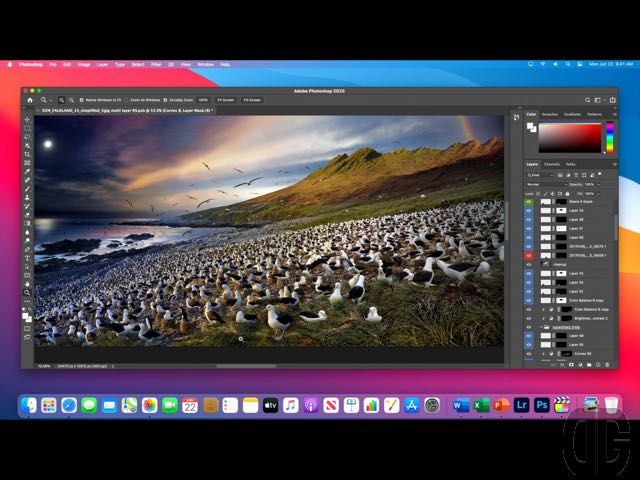Toggle Scrubby Zoom checkbox
The width and height of the screenshot is (640, 480).
coord(165,100)
